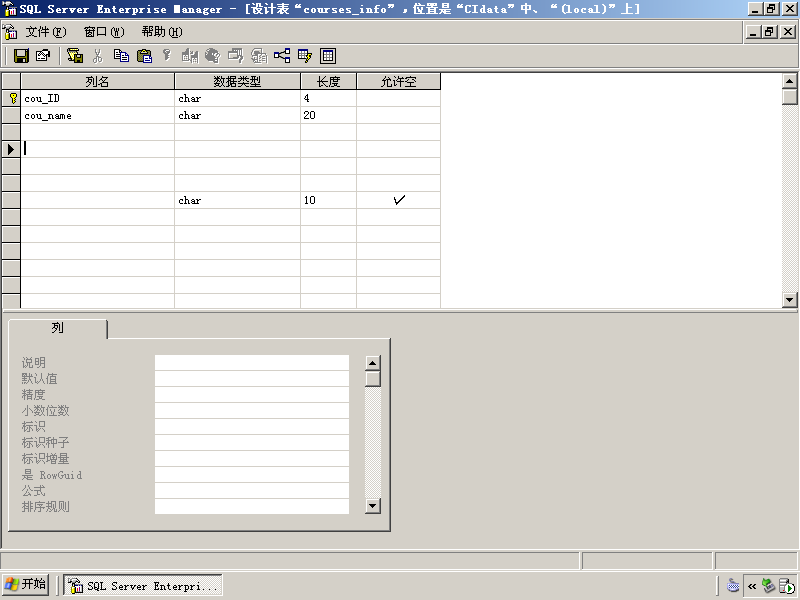Image resolution: width=800 pixels, height=600 pixels.
Task: Click the 数据类型 column header
Action: tap(237, 81)
